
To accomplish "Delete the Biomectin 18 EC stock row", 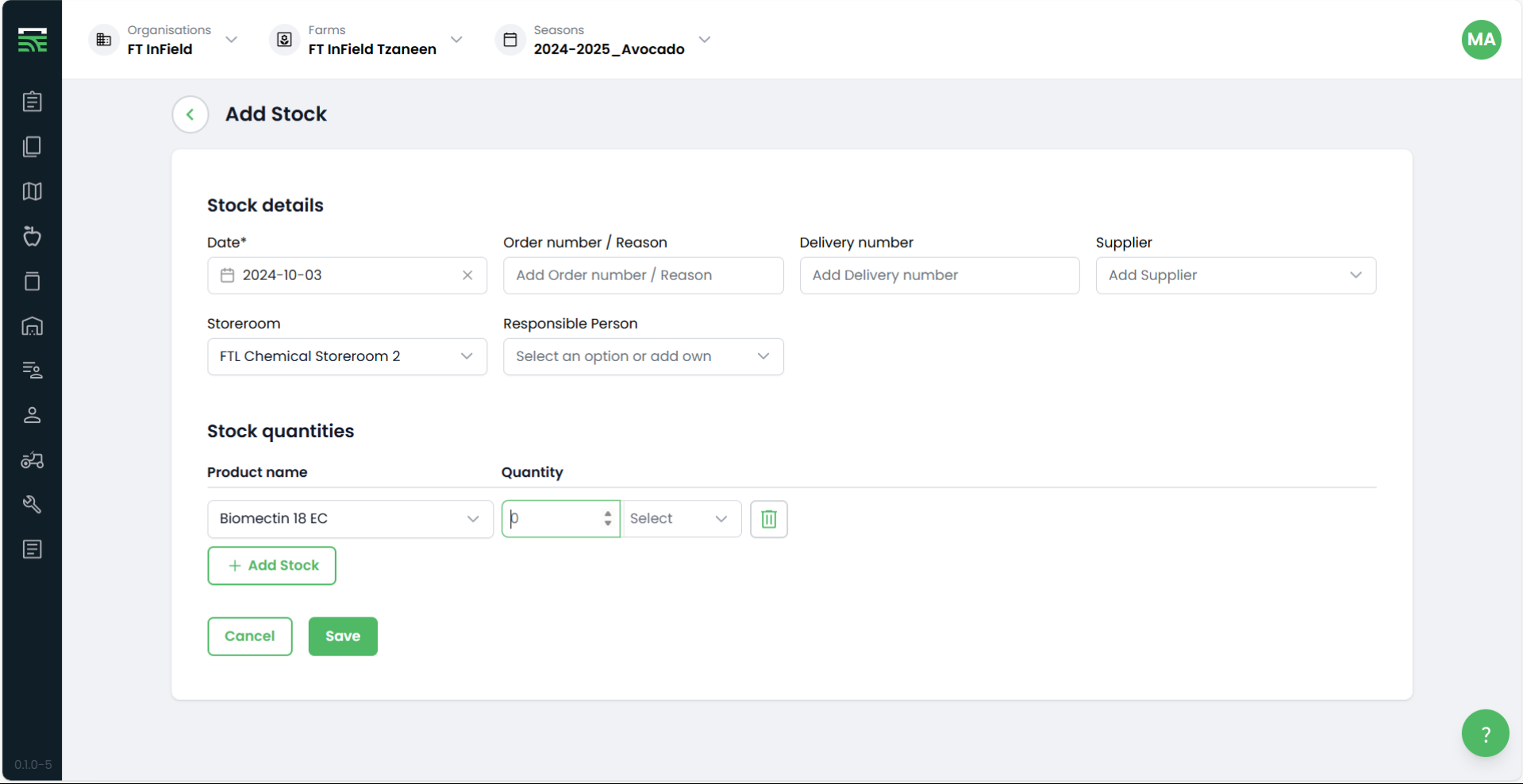I will pos(769,519).
